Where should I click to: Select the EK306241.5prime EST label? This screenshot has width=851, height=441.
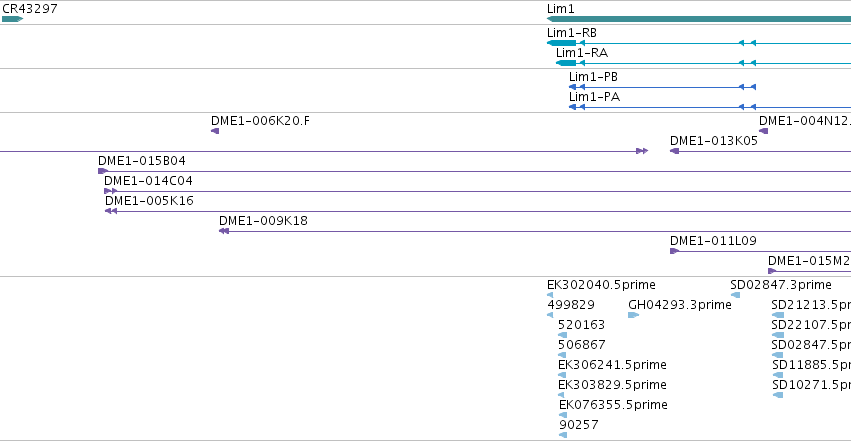612,365
